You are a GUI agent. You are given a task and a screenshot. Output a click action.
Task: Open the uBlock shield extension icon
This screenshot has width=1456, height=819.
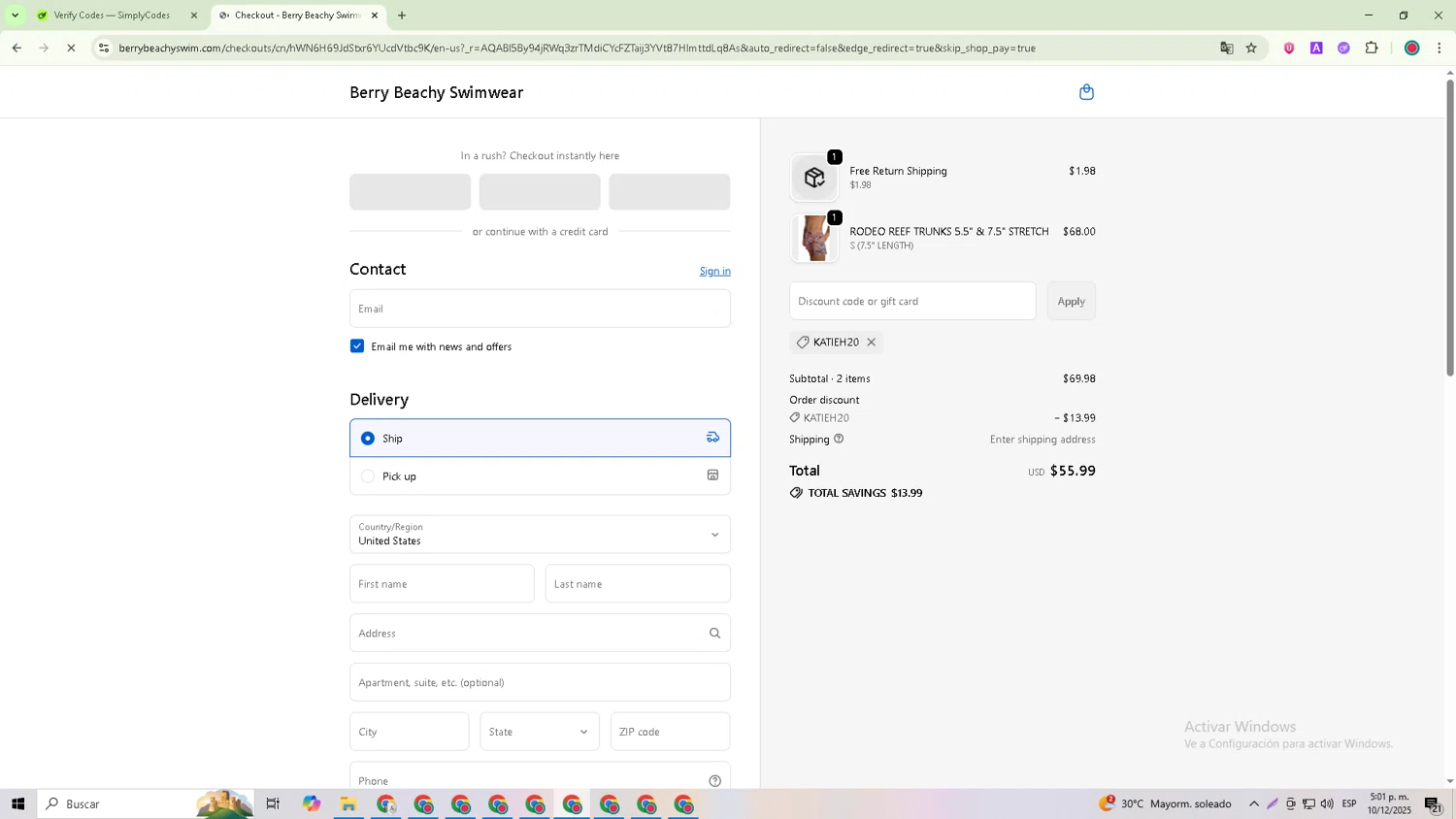[1289, 48]
